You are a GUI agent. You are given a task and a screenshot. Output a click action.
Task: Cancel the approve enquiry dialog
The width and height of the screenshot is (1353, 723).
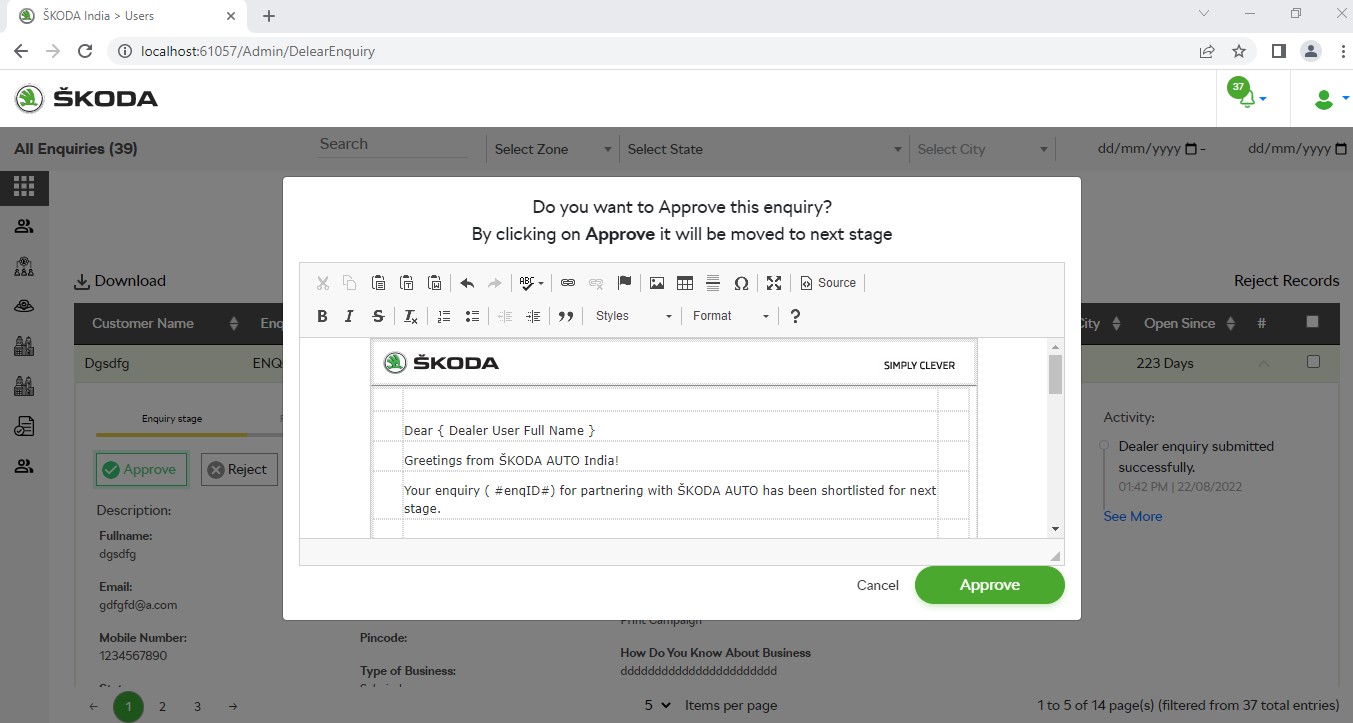coord(878,585)
